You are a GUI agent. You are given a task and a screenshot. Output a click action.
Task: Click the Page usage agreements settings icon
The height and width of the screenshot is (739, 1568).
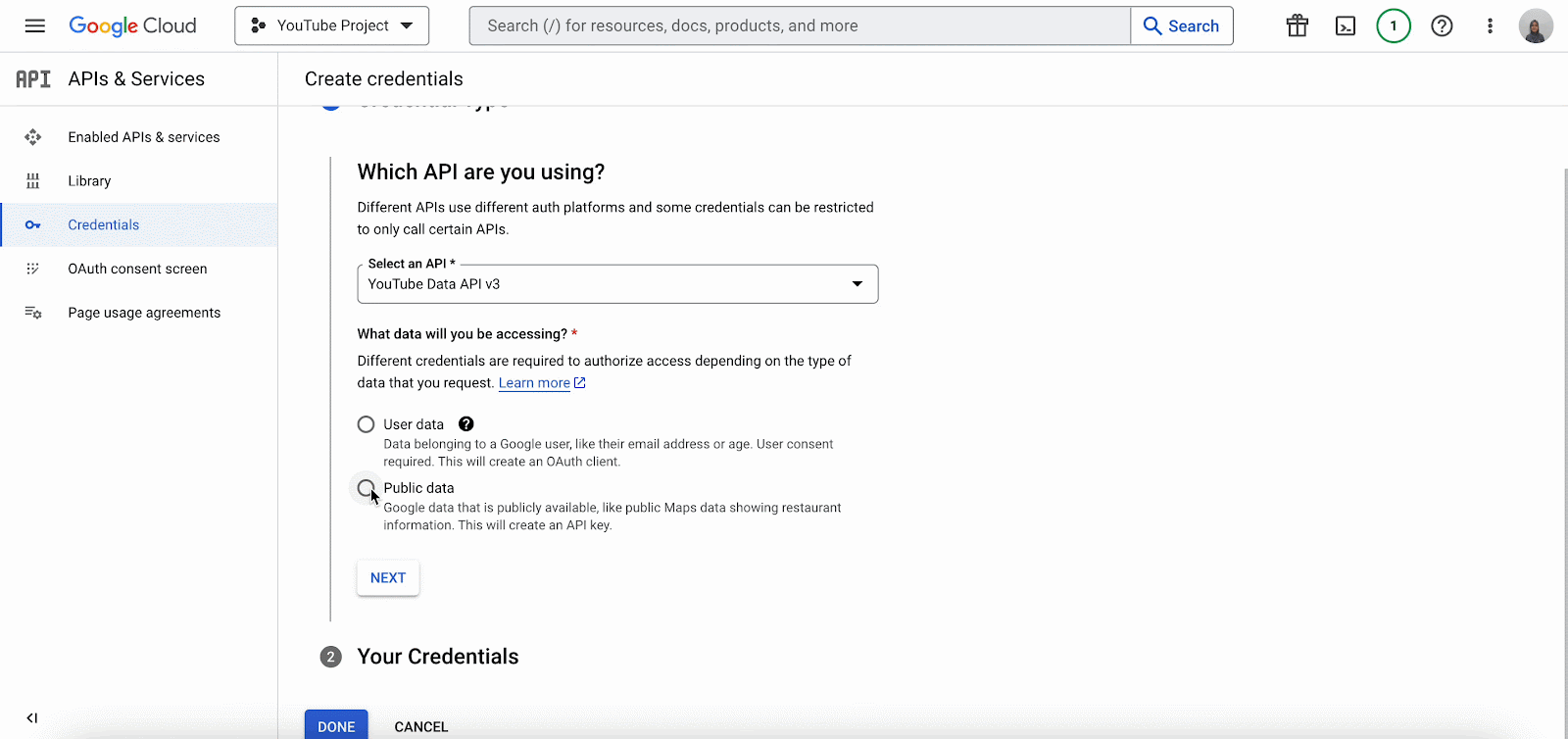(x=33, y=313)
